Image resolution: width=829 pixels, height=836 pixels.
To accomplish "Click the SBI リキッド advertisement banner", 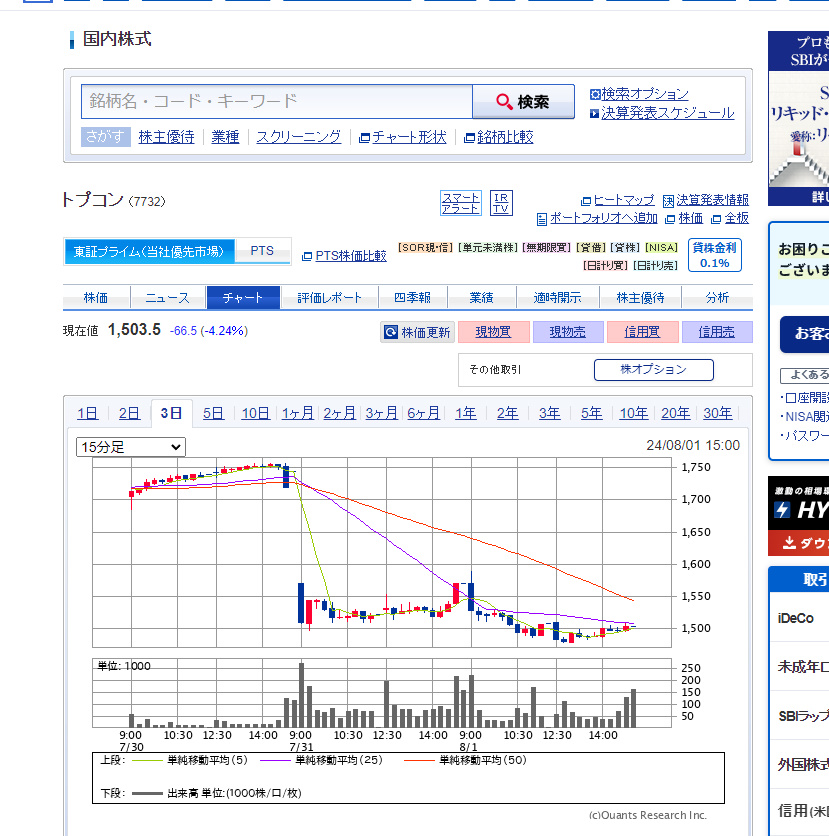I will click(x=798, y=118).
